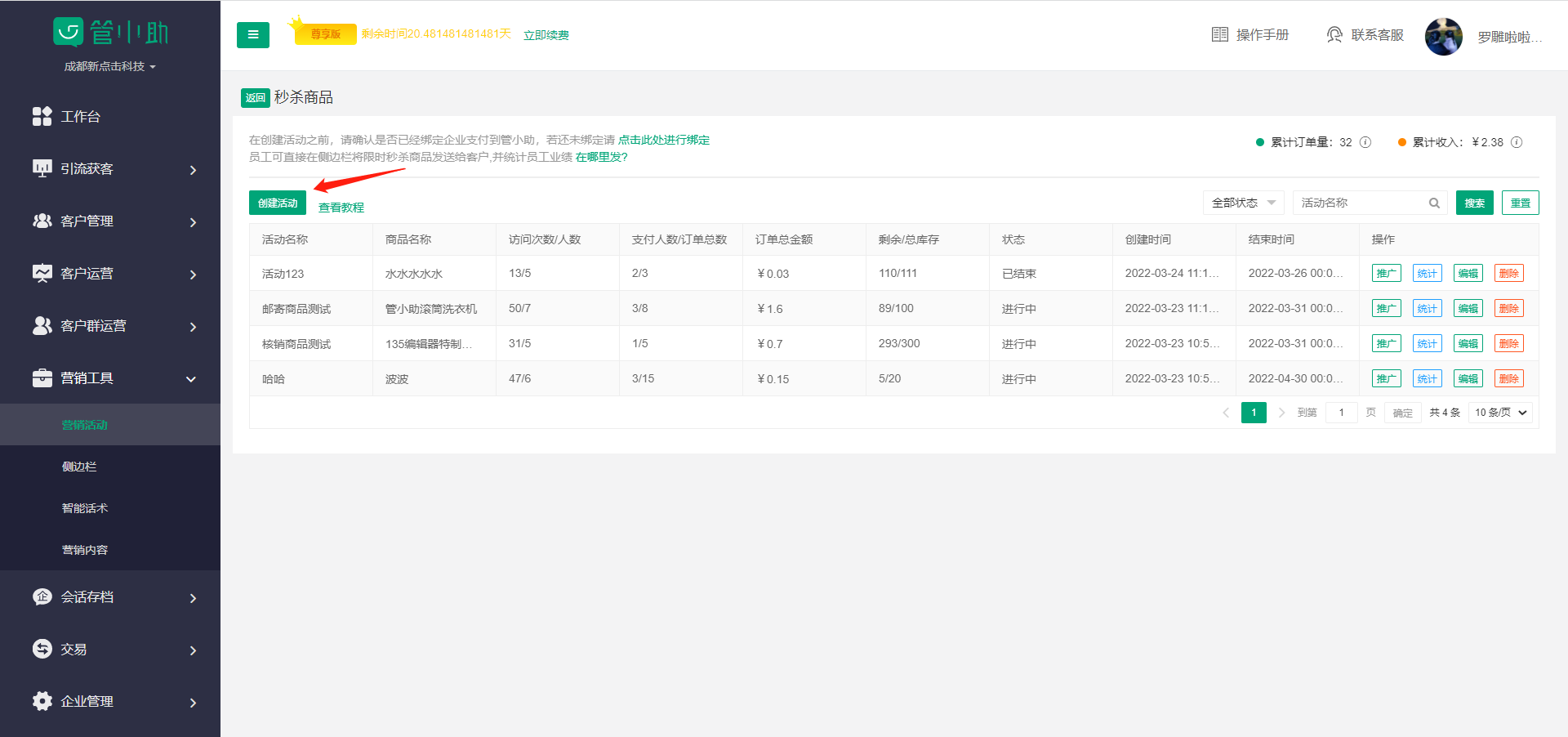Screen dimensions: 1568x737
Task: Expand 企业管理 menu chevron
Action: point(194,703)
